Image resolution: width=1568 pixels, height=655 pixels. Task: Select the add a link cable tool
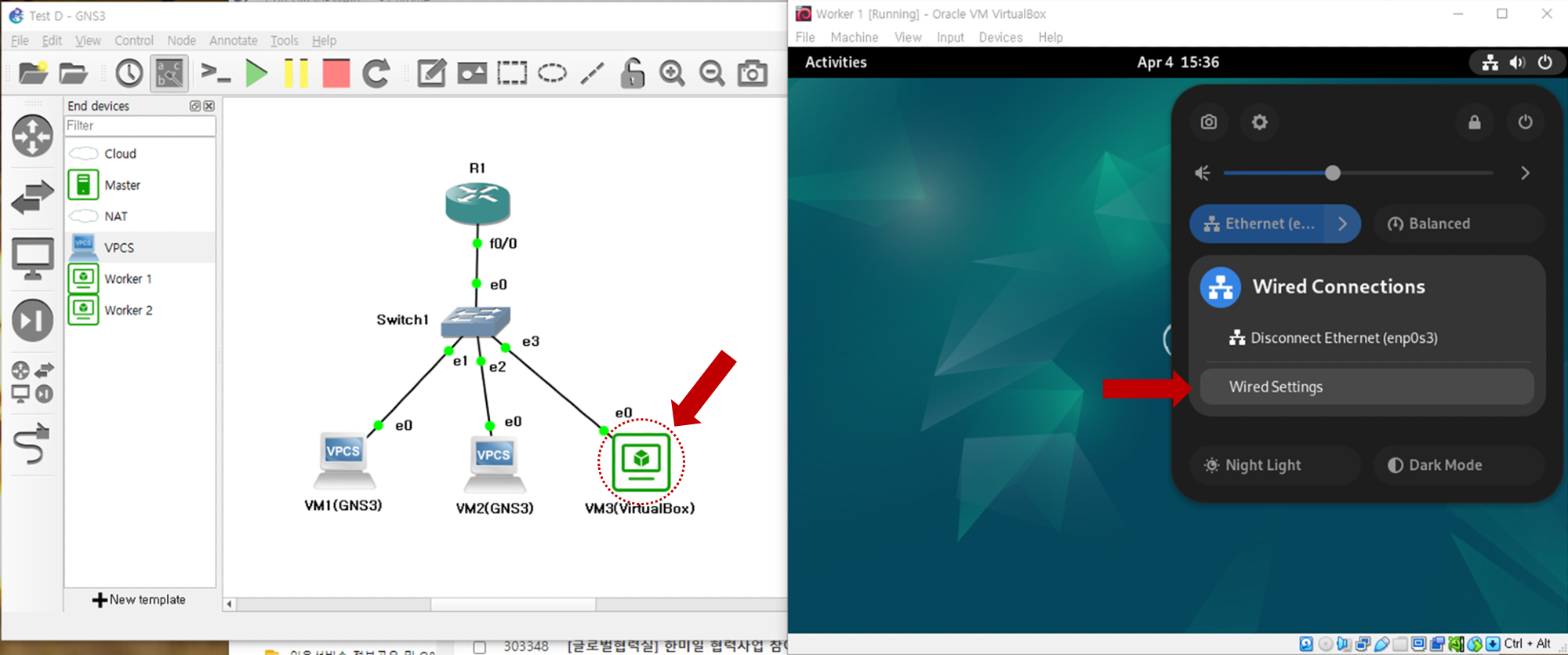click(32, 443)
